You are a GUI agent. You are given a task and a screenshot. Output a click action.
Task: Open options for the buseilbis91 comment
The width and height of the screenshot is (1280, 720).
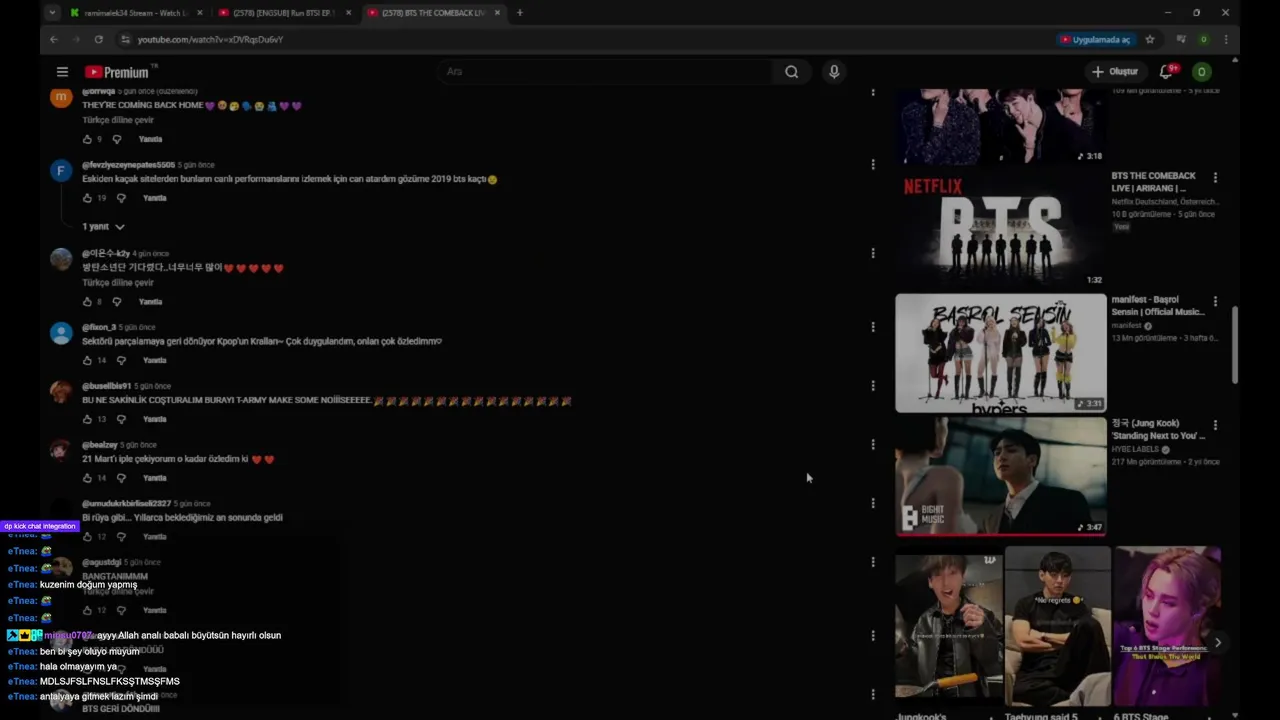click(x=873, y=386)
